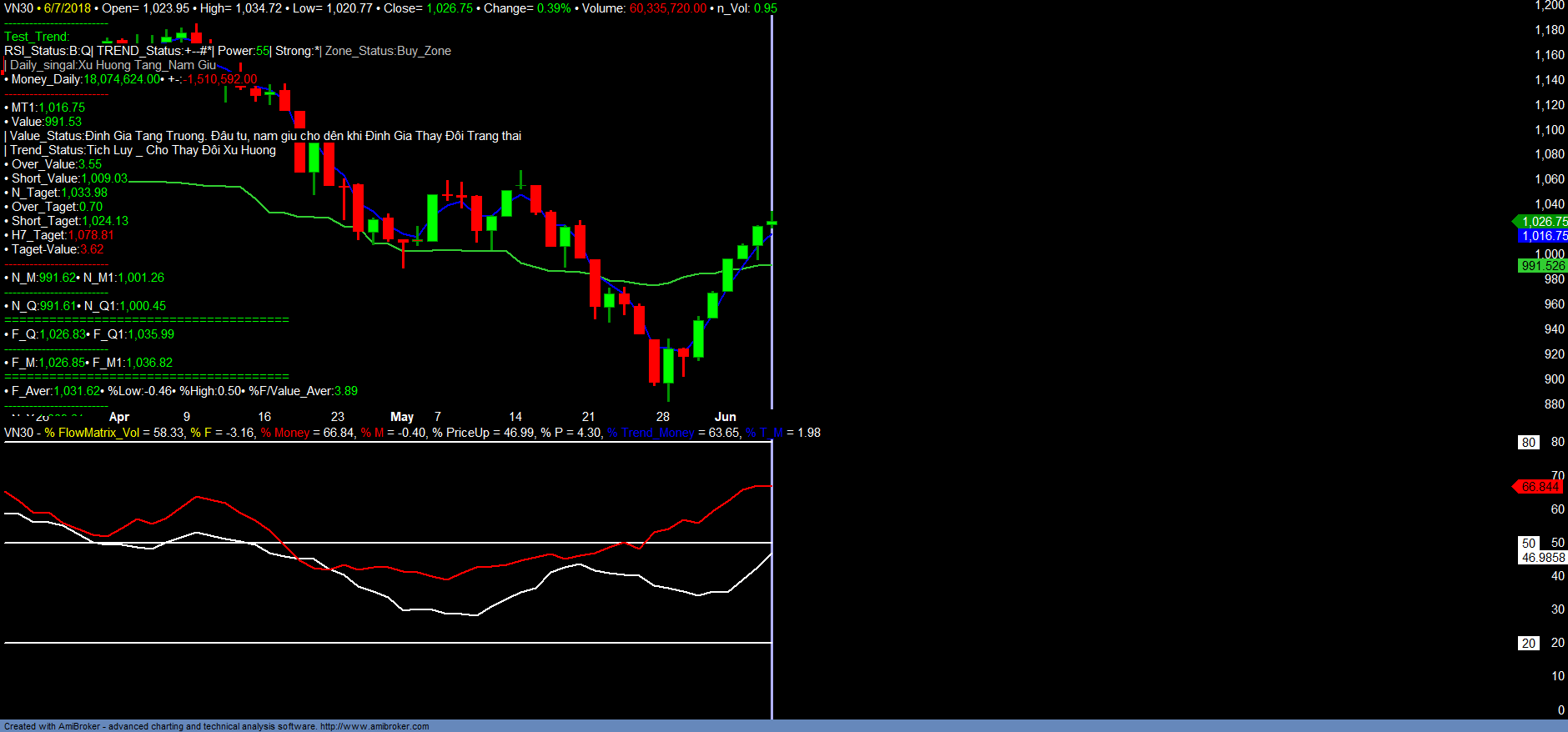1568x732 pixels.
Task: Click the red 66.844 indicator value tag
Action: click(1540, 487)
